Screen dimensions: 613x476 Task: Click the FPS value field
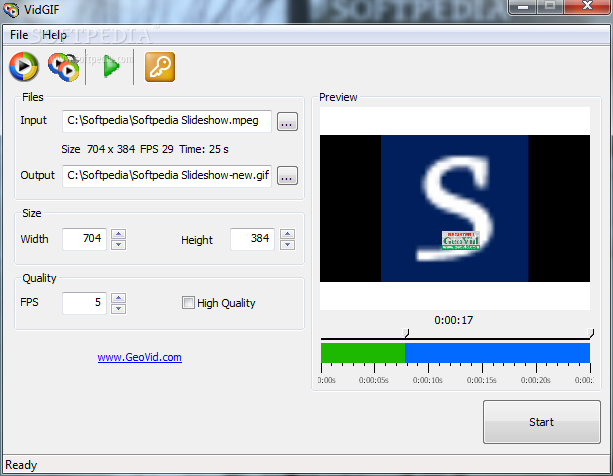(x=84, y=303)
